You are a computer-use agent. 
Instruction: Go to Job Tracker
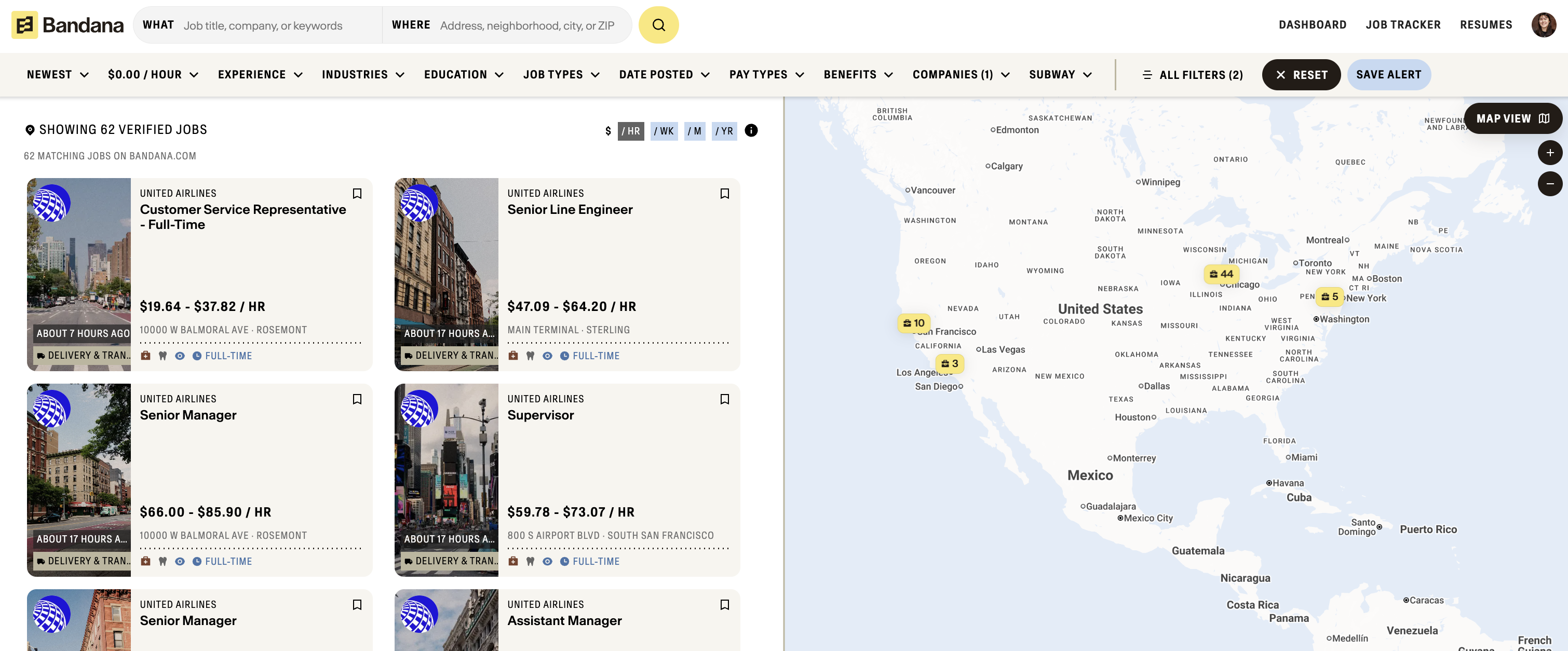tap(1402, 25)
